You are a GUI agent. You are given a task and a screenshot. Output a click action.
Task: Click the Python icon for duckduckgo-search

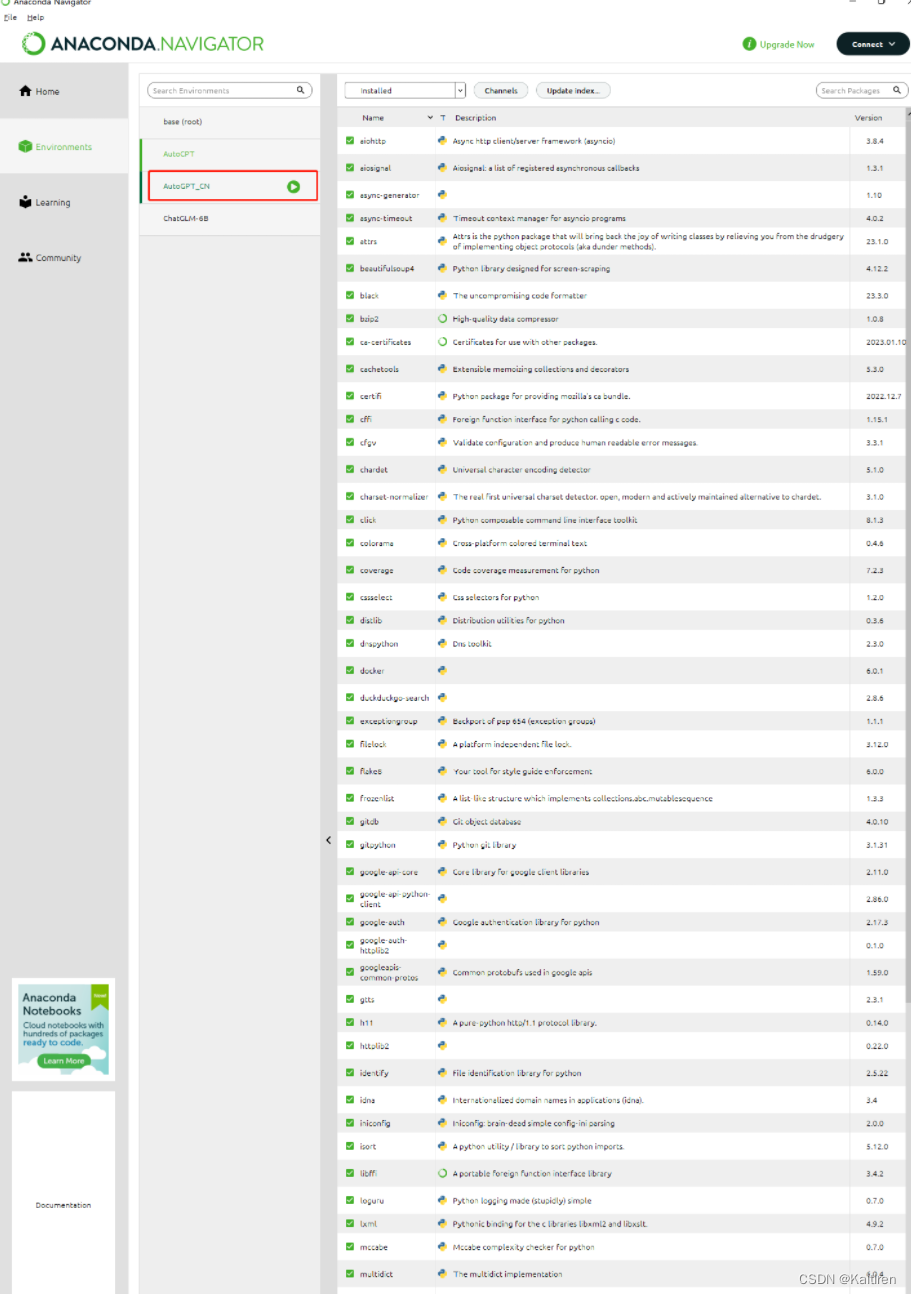pos(442,698)
